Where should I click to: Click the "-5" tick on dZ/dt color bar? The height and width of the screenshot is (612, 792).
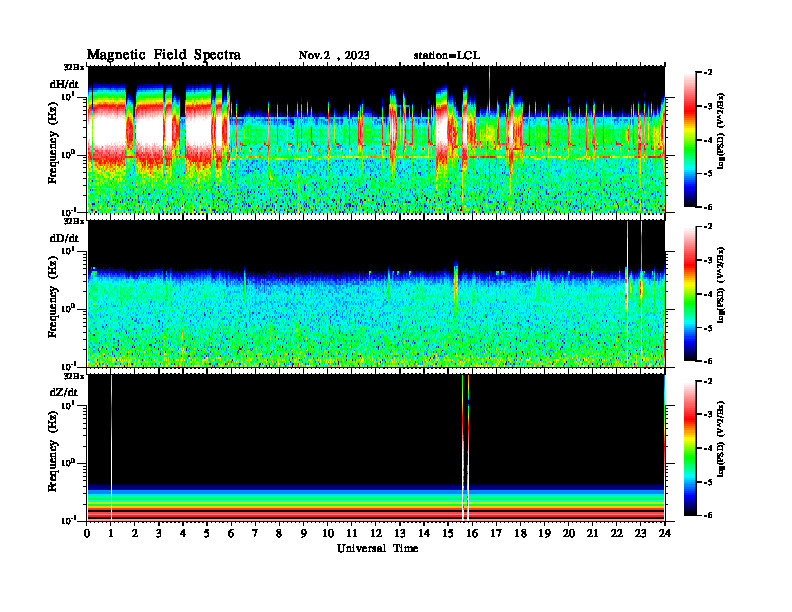[708, 482]
